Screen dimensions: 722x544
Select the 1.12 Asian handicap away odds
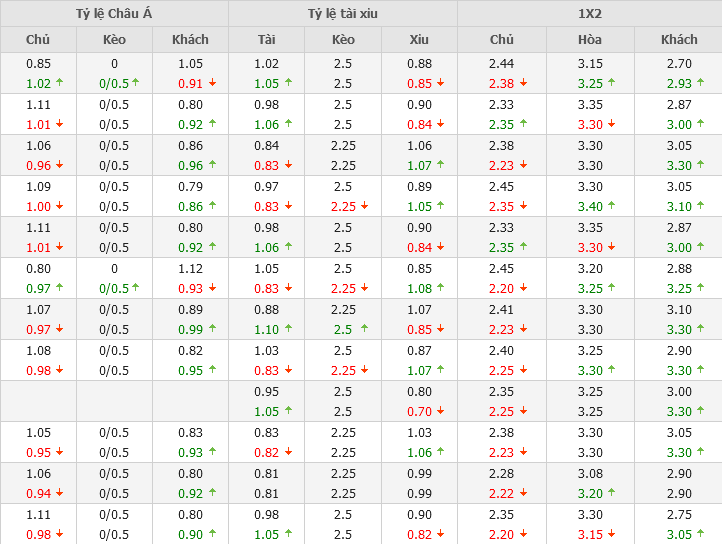point(190,268)
